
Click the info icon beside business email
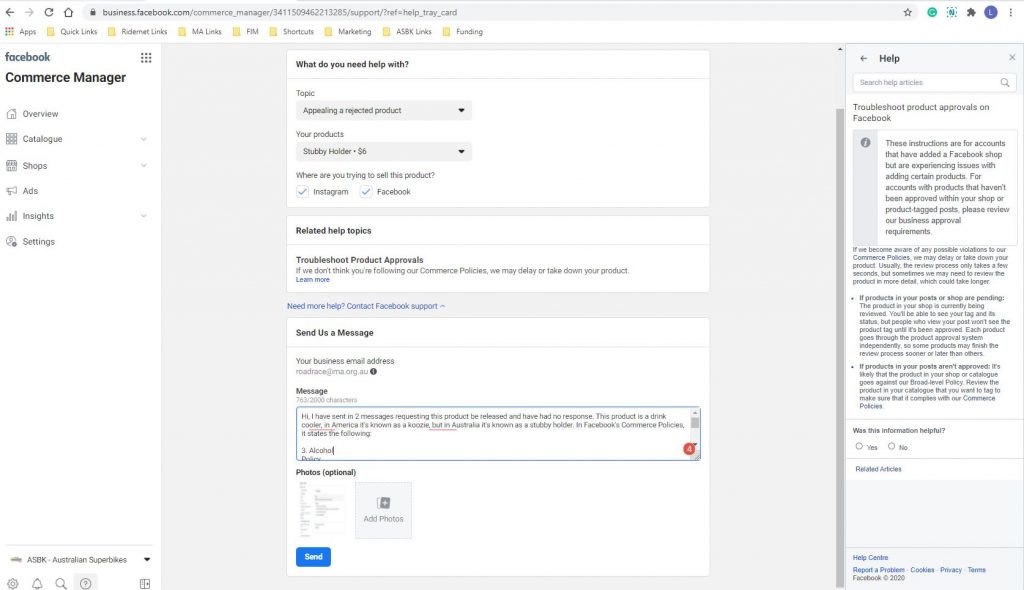tap(374, 371)
